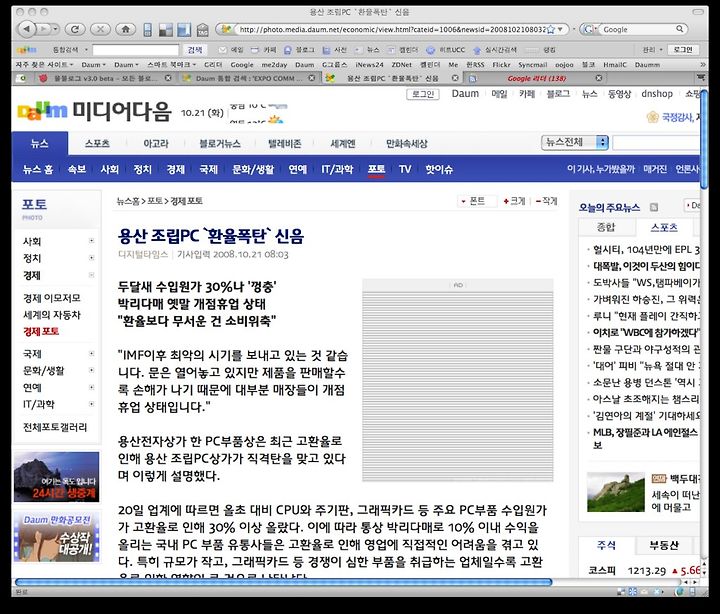Image resolution: width=720 pixels, height=614 pixels.
Task: Click the blue bookmark panel toolbar icon
Action: [x=184, y=30]
